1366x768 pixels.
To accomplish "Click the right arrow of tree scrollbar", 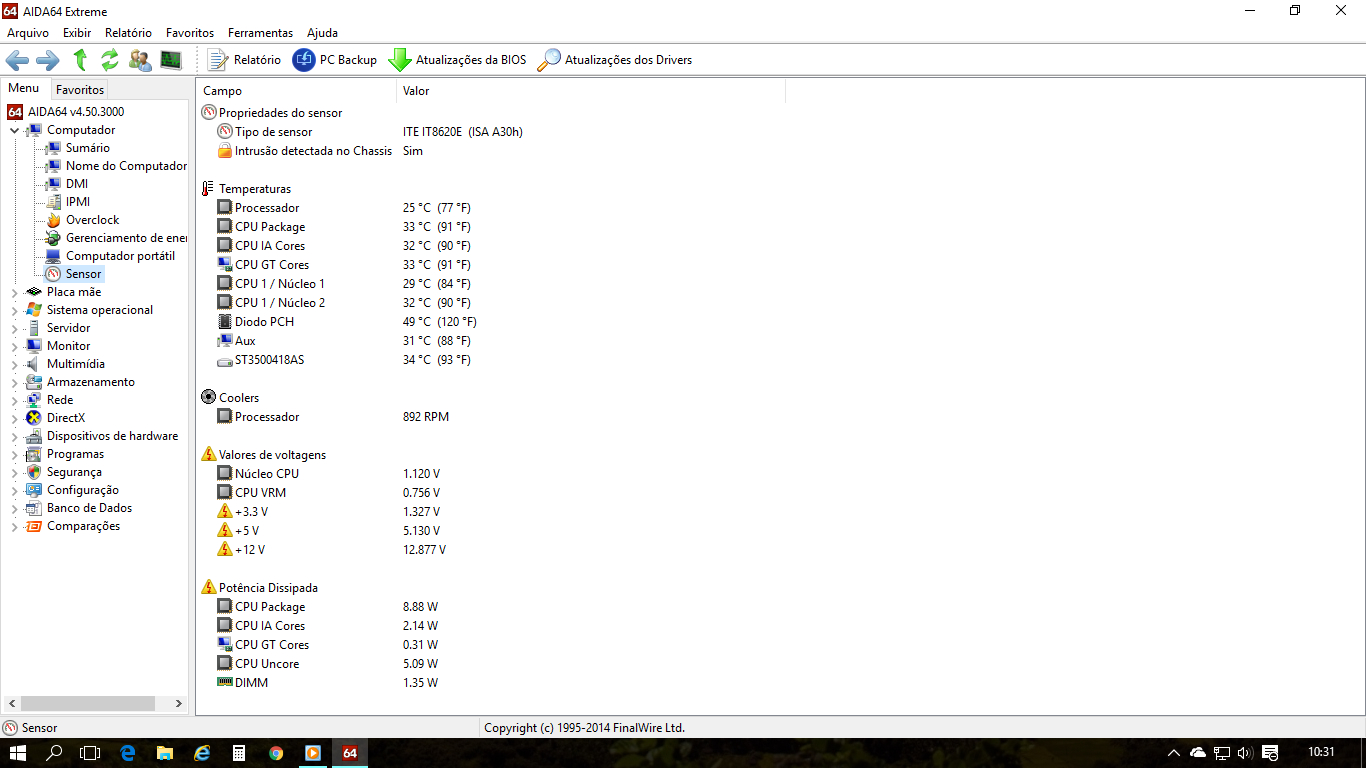I will [179, 704].
